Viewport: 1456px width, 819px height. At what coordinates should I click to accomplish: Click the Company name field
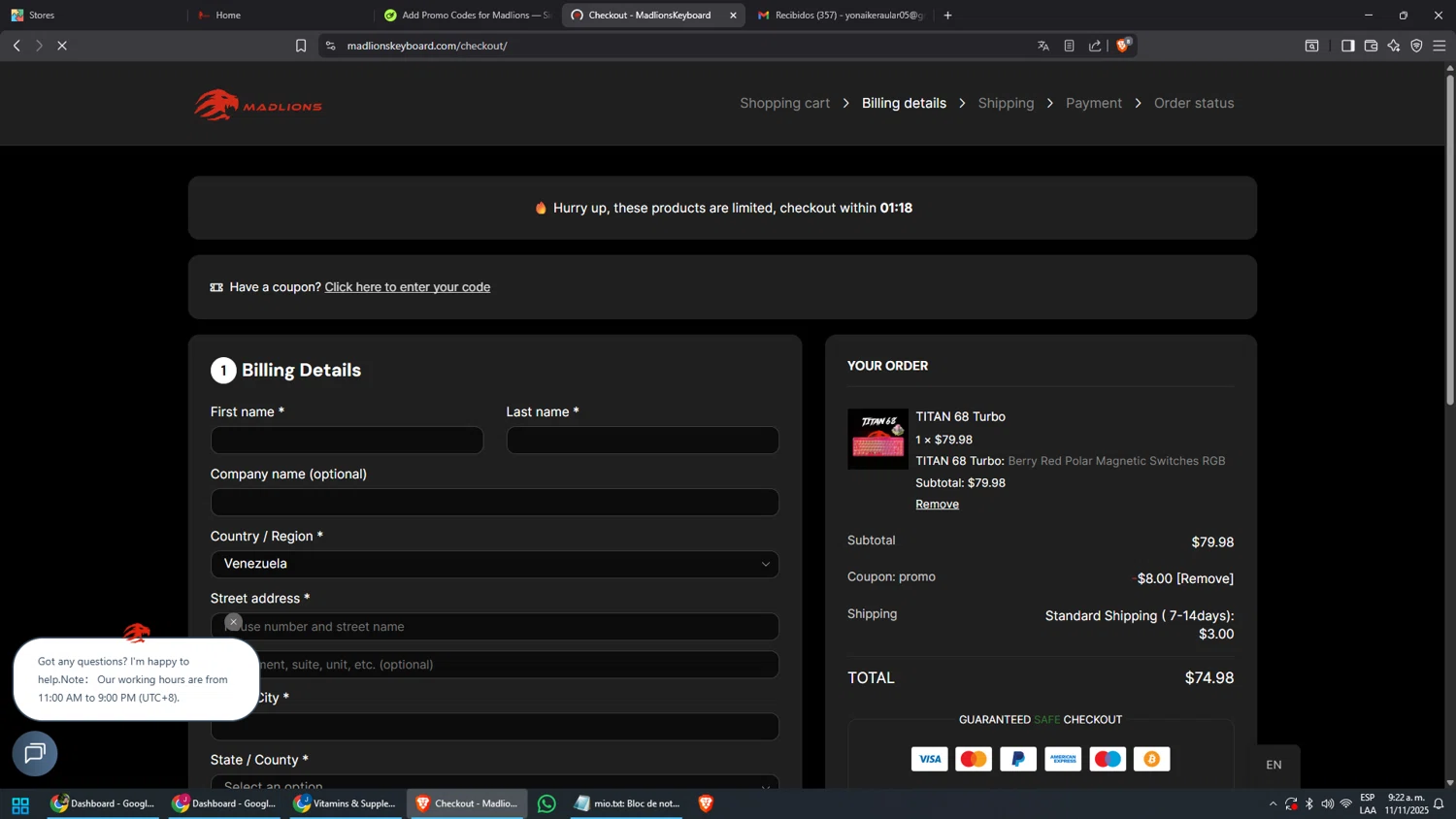coord(494,502)
